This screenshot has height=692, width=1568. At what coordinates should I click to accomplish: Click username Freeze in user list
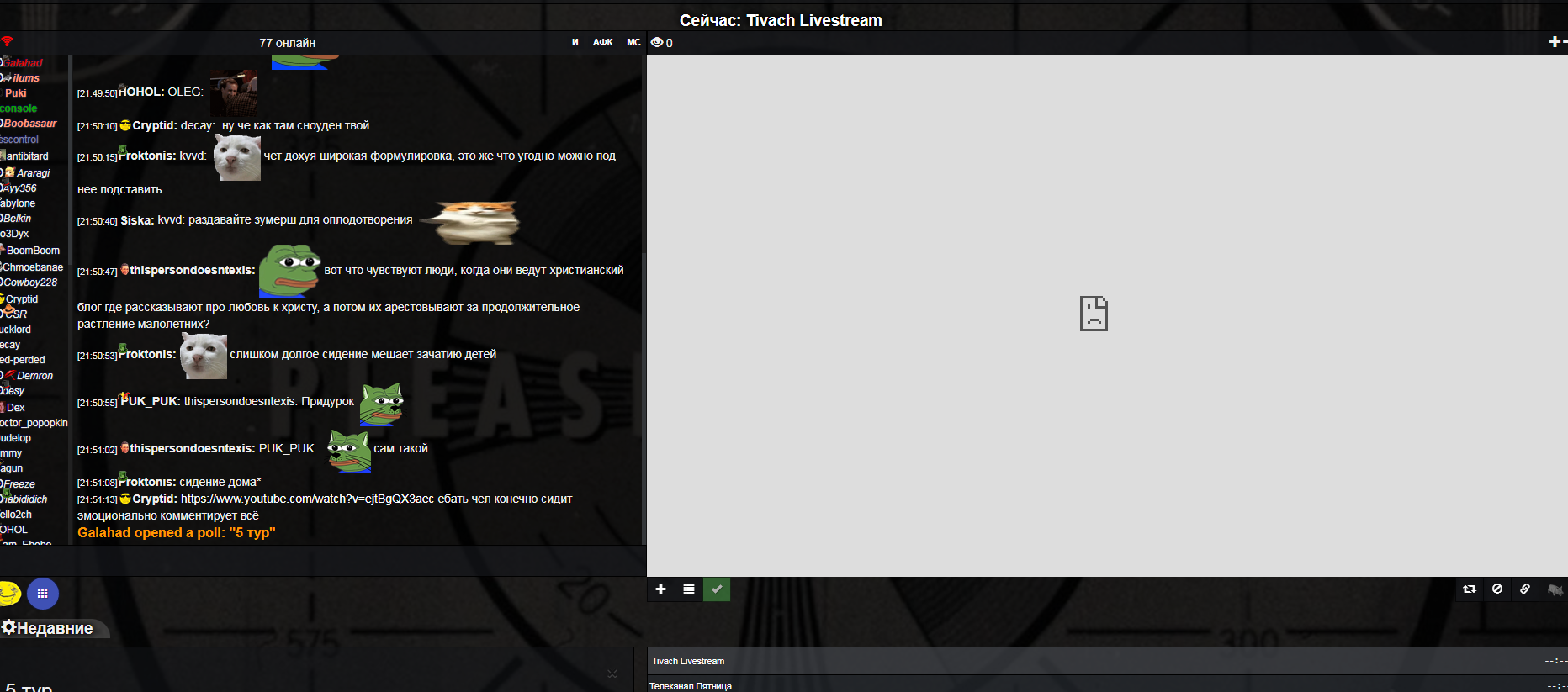tap(19, 484)
